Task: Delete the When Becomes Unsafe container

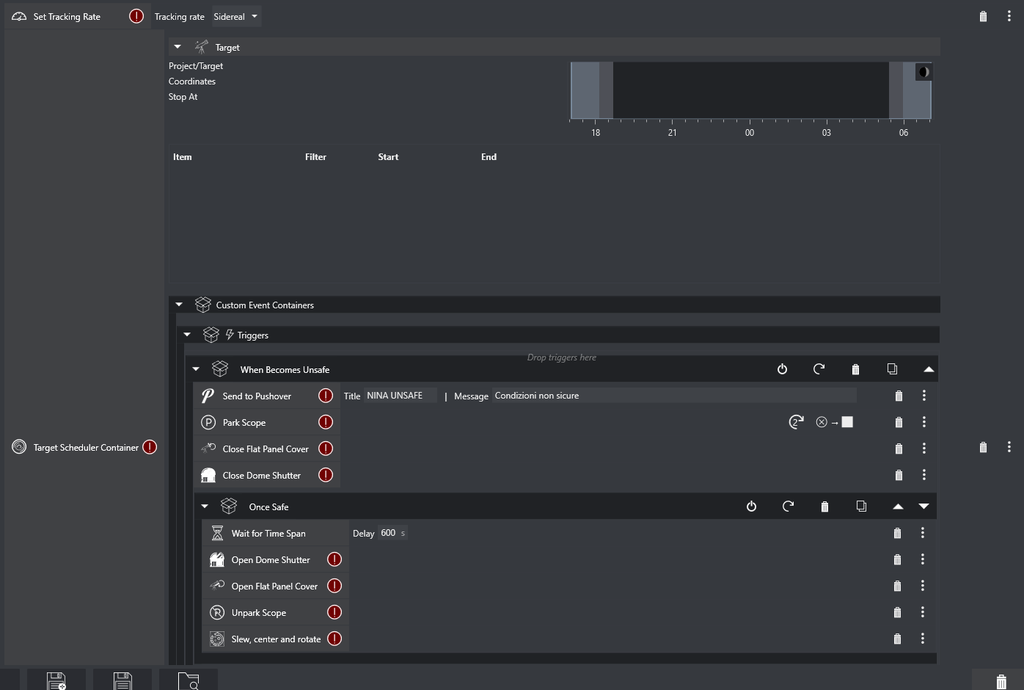Action: click(856, 369)
